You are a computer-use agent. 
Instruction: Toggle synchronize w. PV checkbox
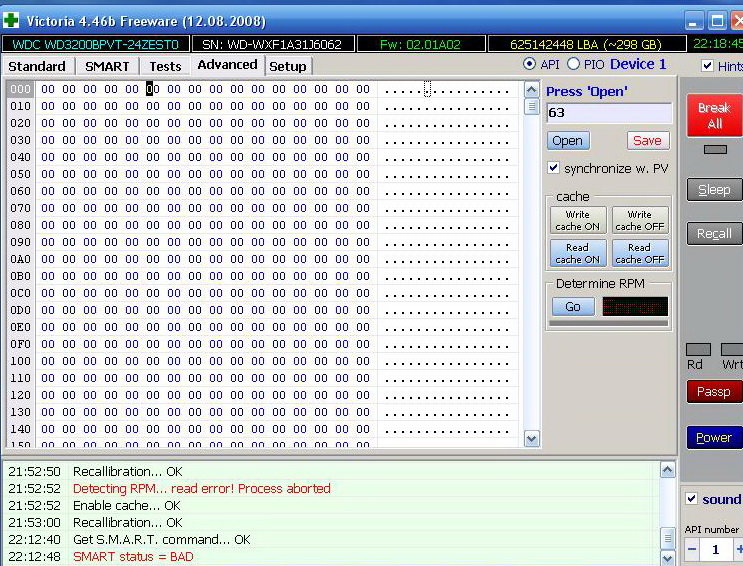554,168
